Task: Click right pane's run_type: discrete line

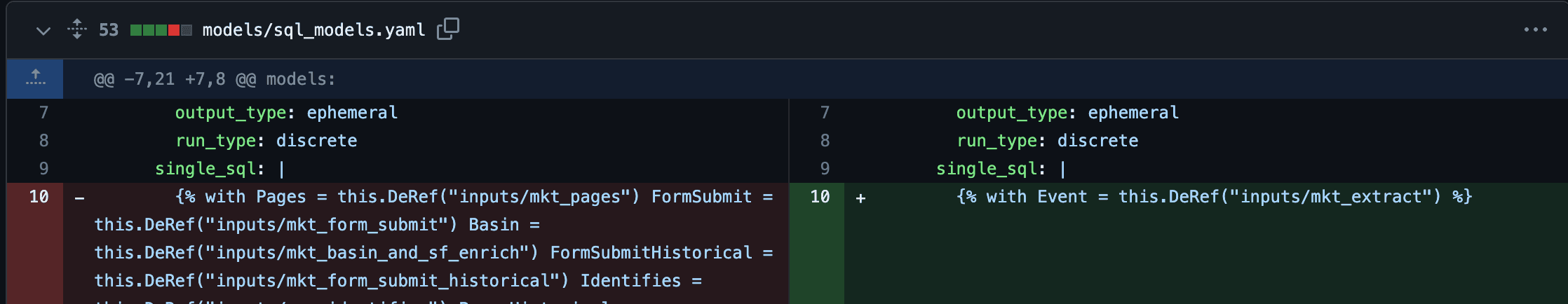Action: (1047, 141)
